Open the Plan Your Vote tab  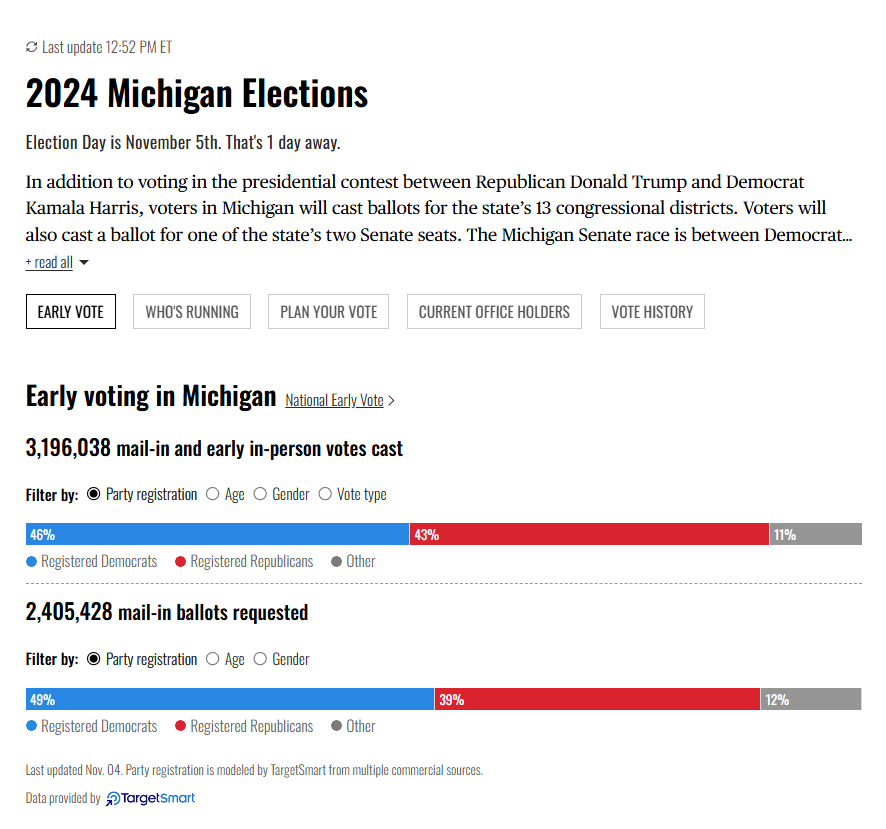(x=328, y=311)
